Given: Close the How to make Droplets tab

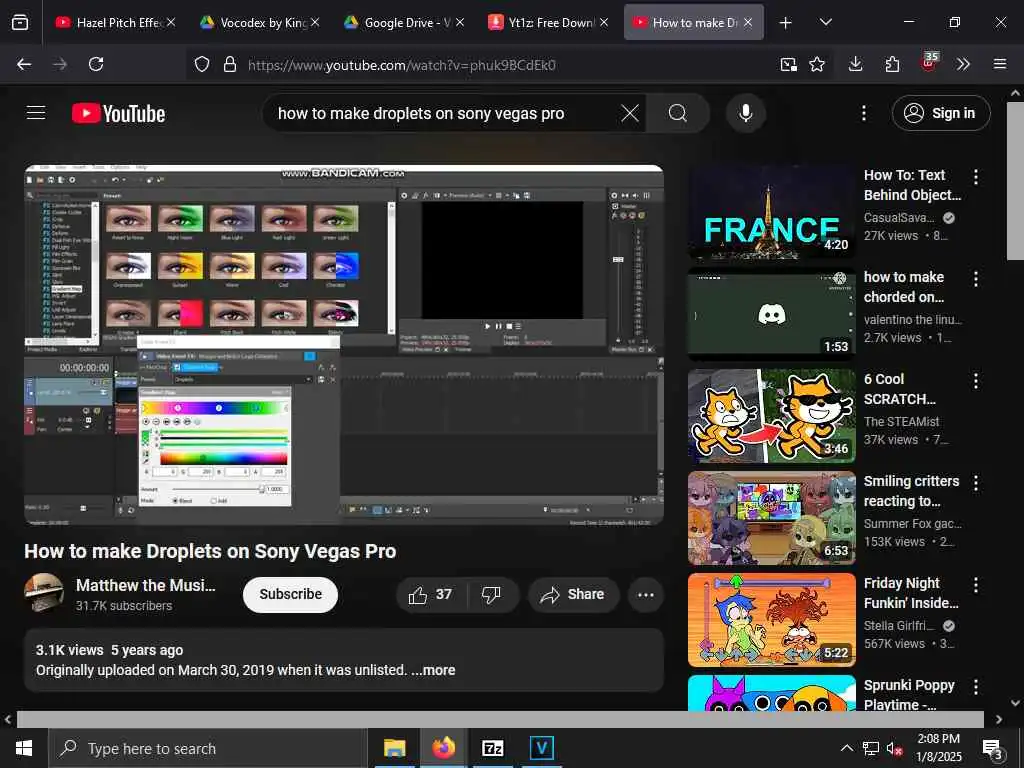Looking at the screenshot, I should coord(748,22).
